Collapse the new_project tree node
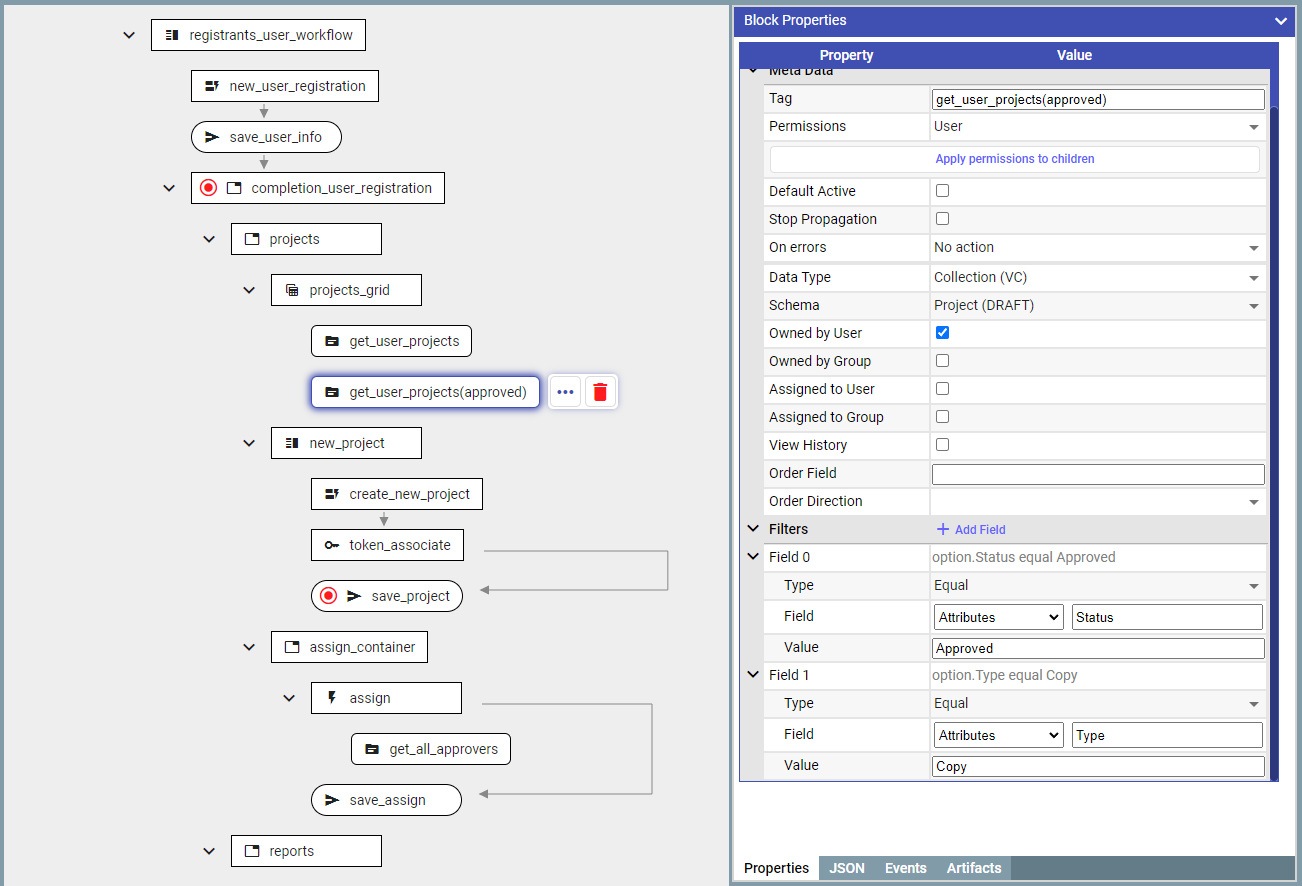The width and height of the screenshot is (1302, 886). 249,443
